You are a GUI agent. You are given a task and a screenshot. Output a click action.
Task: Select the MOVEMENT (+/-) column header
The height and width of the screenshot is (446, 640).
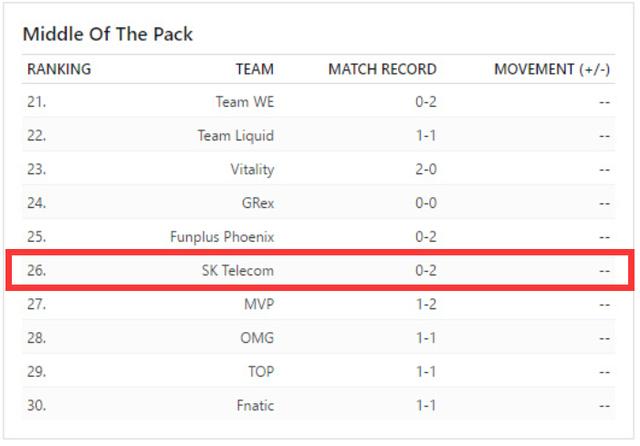552,69
